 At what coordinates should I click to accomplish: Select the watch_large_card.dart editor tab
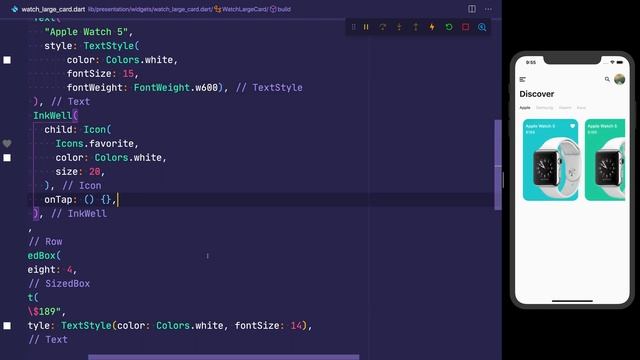[x=53, y=9]
